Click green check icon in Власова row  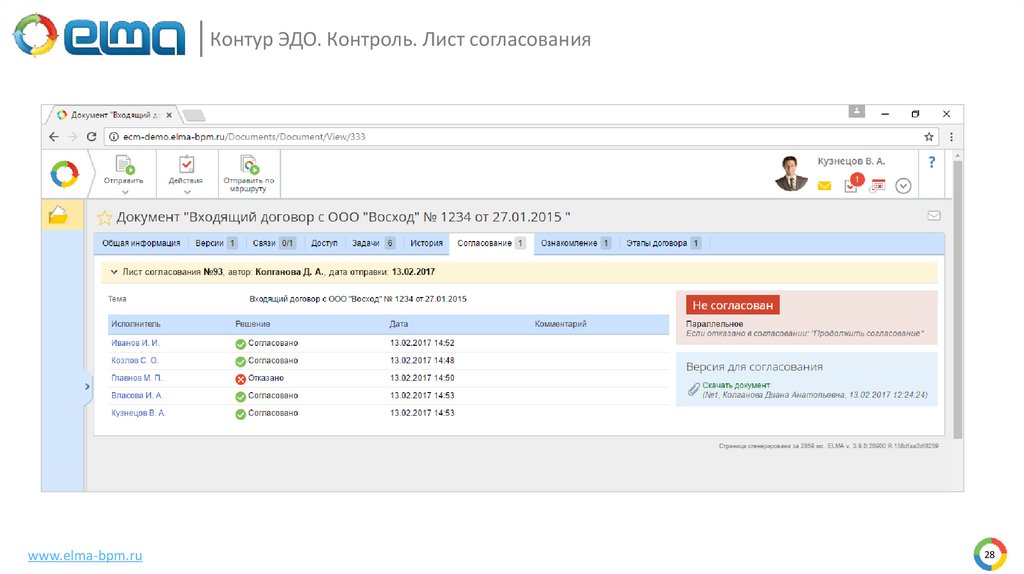(x=240, y=396)
